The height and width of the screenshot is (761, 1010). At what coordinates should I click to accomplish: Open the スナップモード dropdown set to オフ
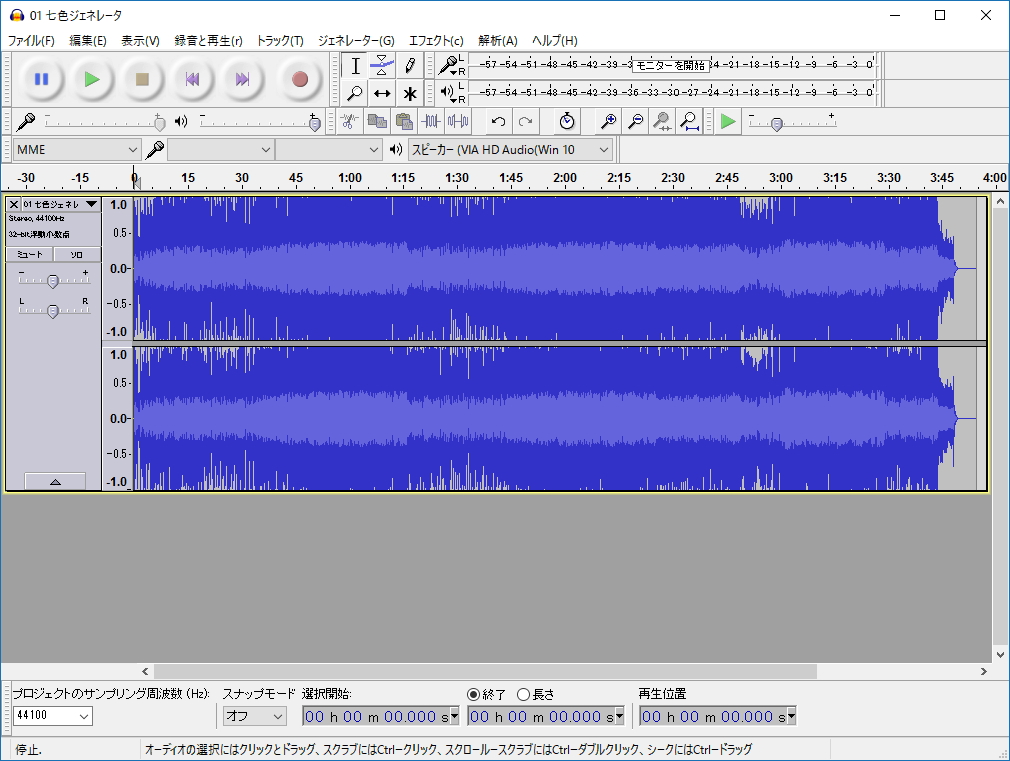[x=254, y=716]
